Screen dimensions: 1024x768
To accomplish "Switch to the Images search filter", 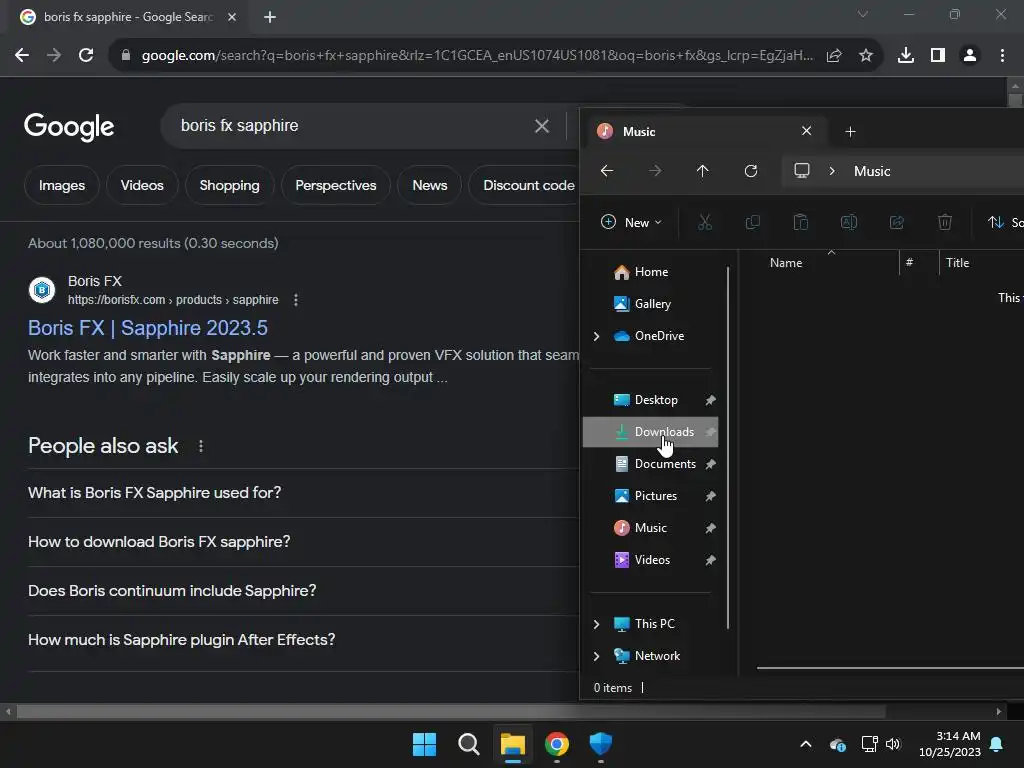I will click(61, 185).
